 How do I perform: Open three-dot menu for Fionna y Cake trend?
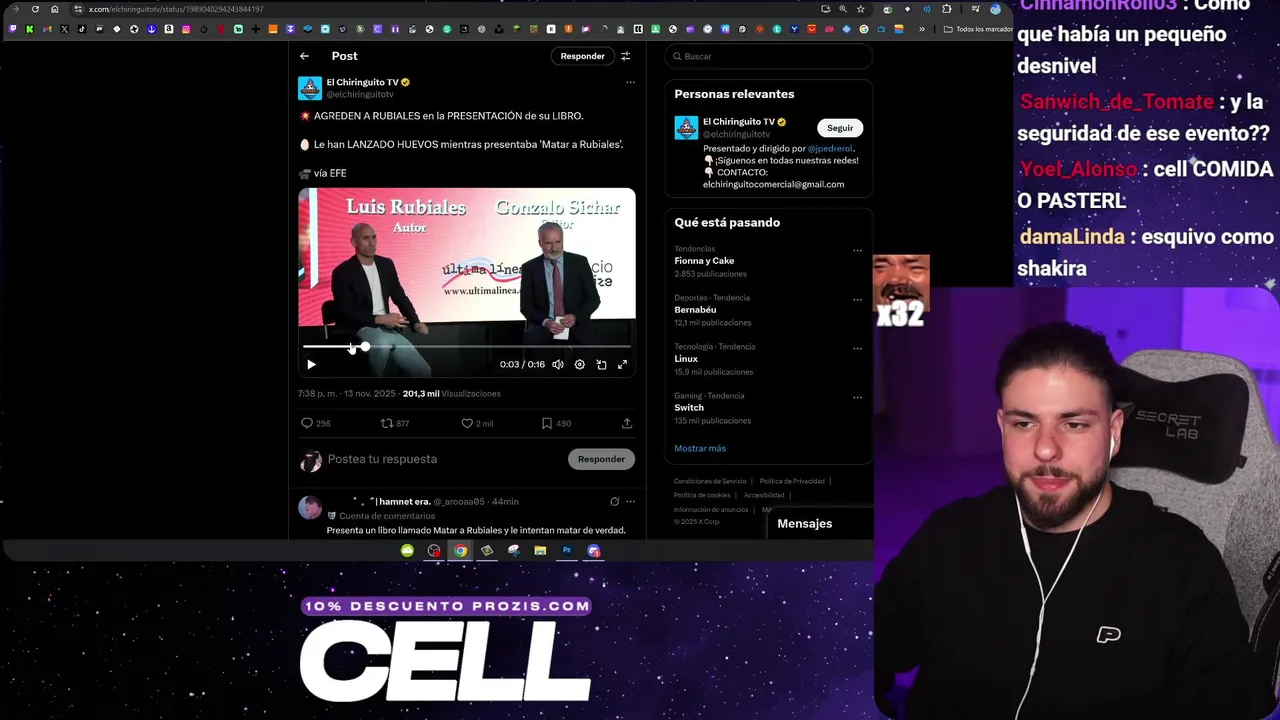click(857, 251)
